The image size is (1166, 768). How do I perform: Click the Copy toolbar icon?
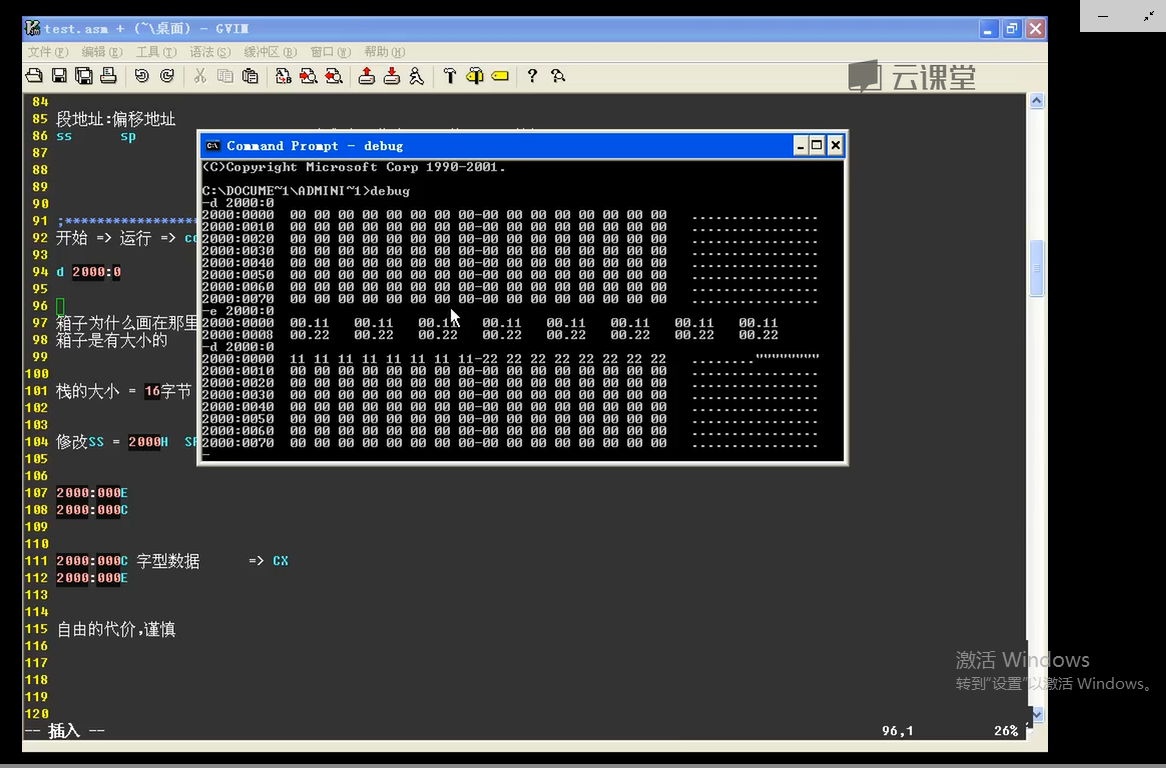click(225, 76)
